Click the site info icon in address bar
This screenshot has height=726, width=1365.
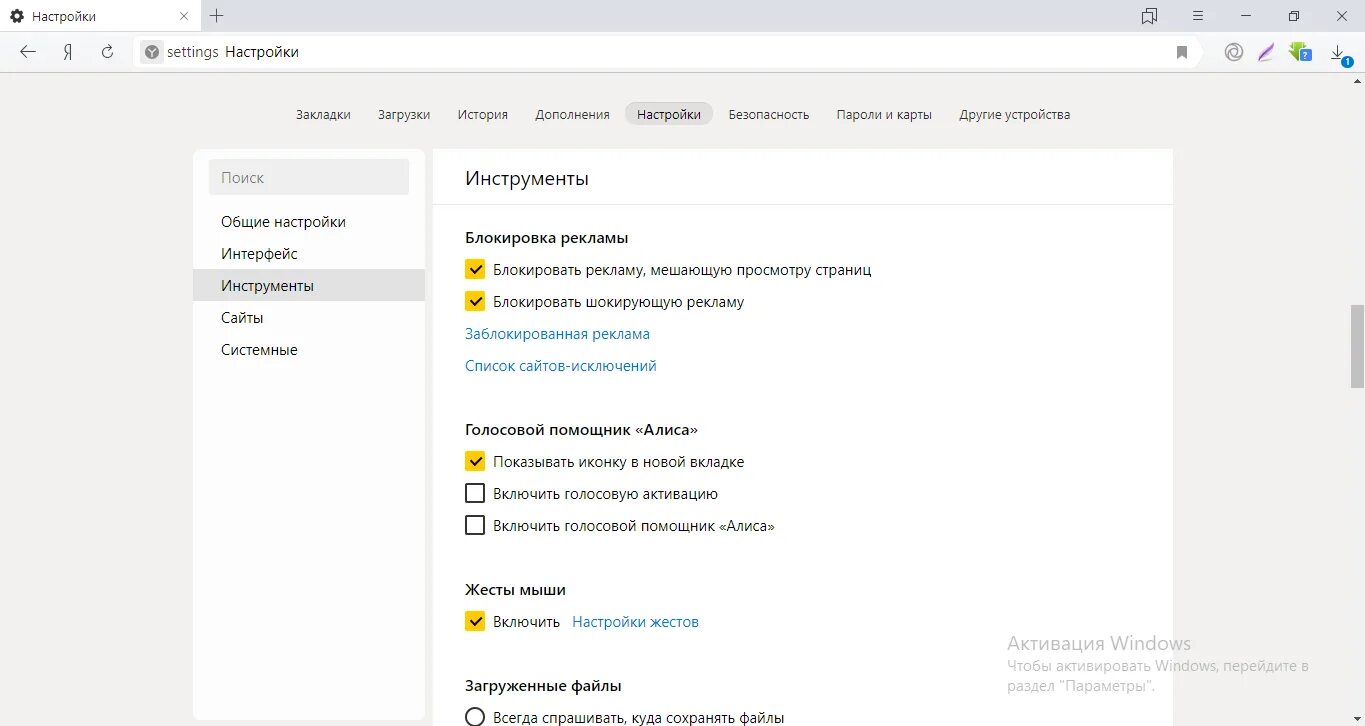click(152, 52)
